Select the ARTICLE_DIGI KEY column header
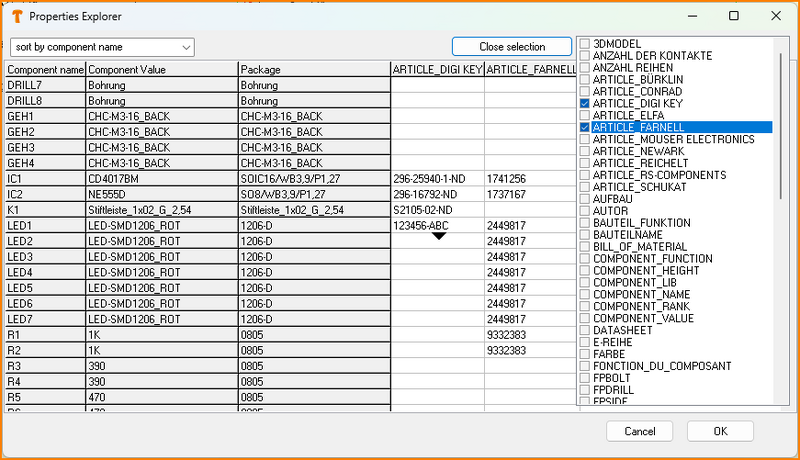The image size is (800, 460). 437,70
